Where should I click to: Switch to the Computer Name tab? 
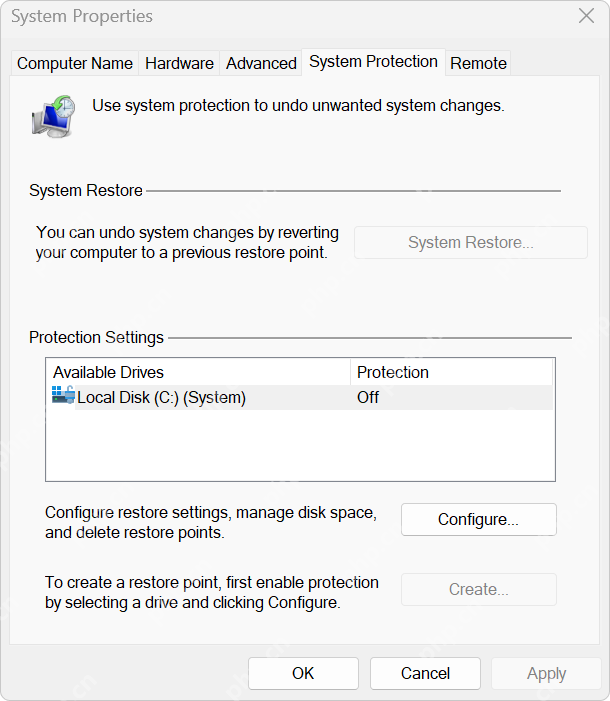(x=75, y=63)
